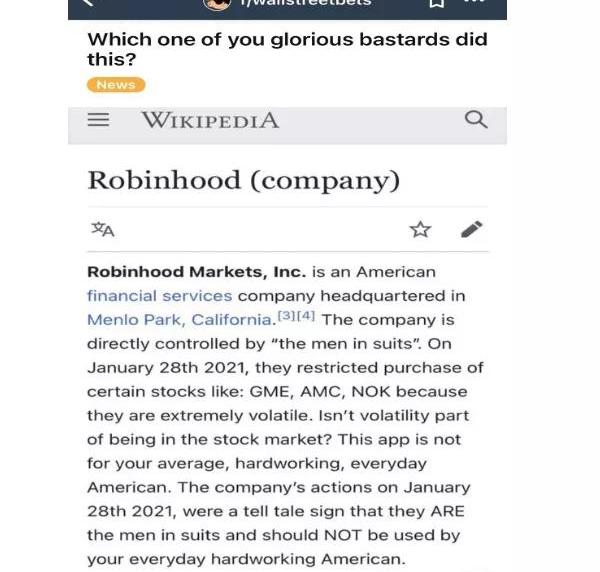600x572 pixels.
Task: Open the Wikipedia hamburger menu
Action: [98, 120]
